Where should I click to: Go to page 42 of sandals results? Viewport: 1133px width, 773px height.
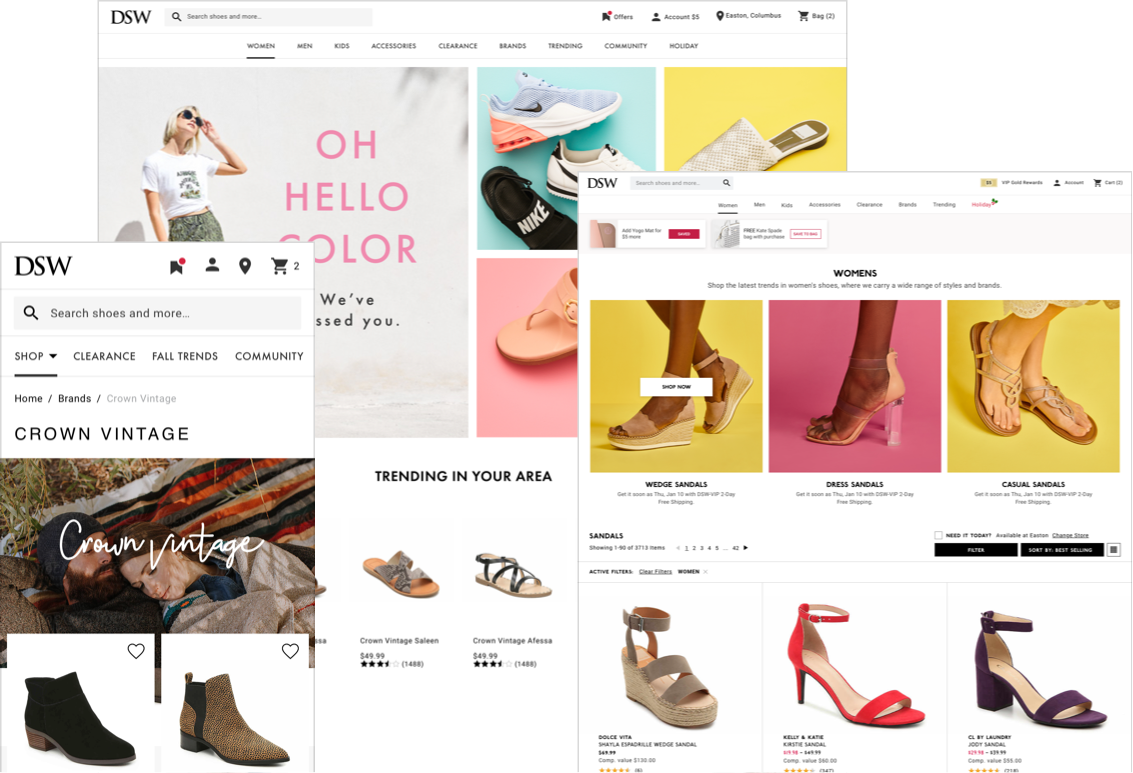736,548
